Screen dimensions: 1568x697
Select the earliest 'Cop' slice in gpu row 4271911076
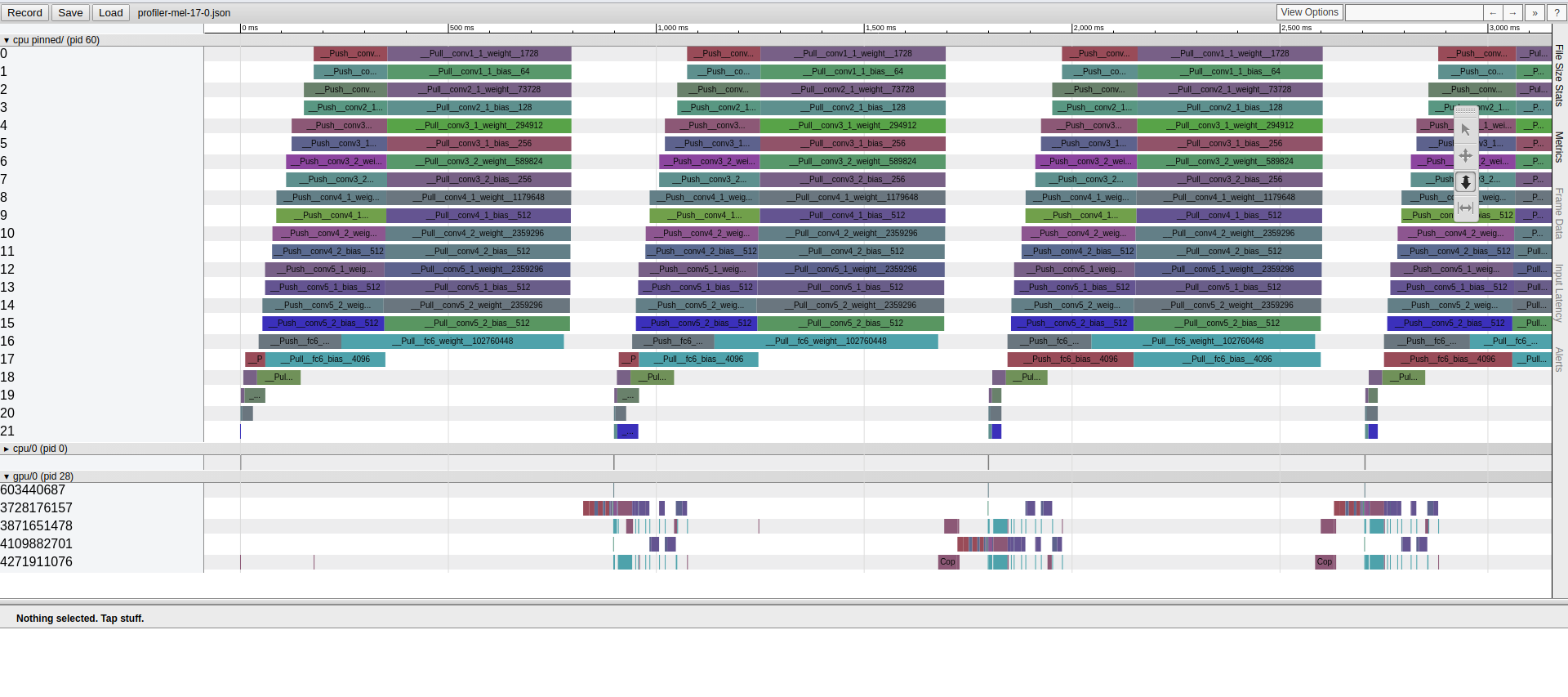pos(948,562)
